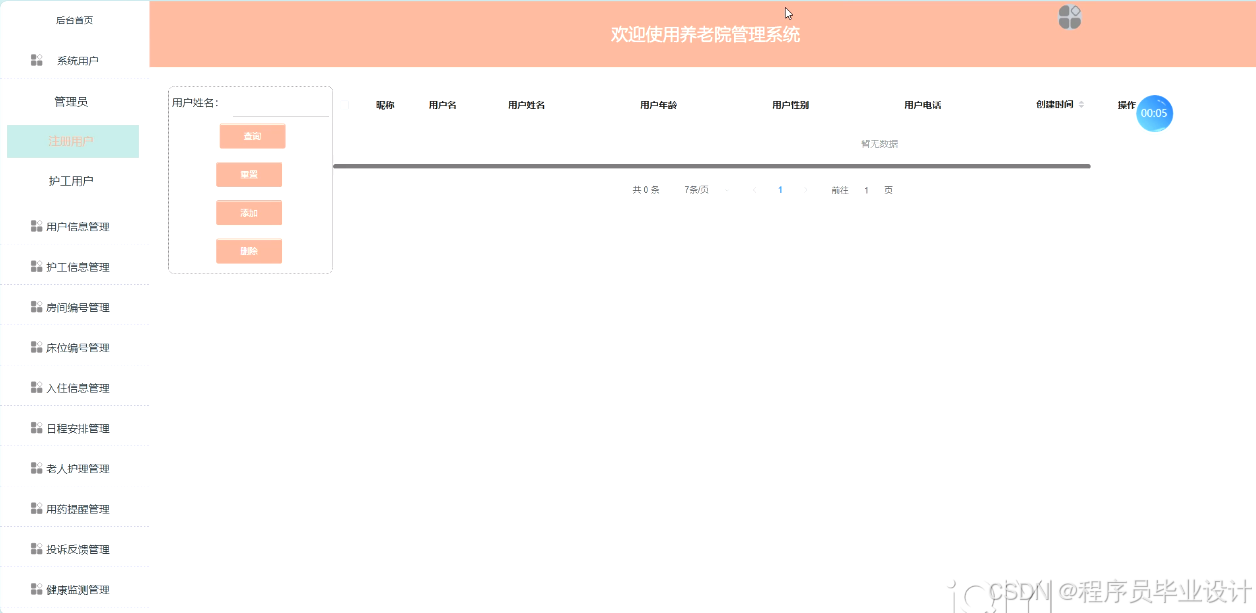Click the 用户年龄 column header
The height and width of the screenshot is (613, 1256).
point(658,105)
